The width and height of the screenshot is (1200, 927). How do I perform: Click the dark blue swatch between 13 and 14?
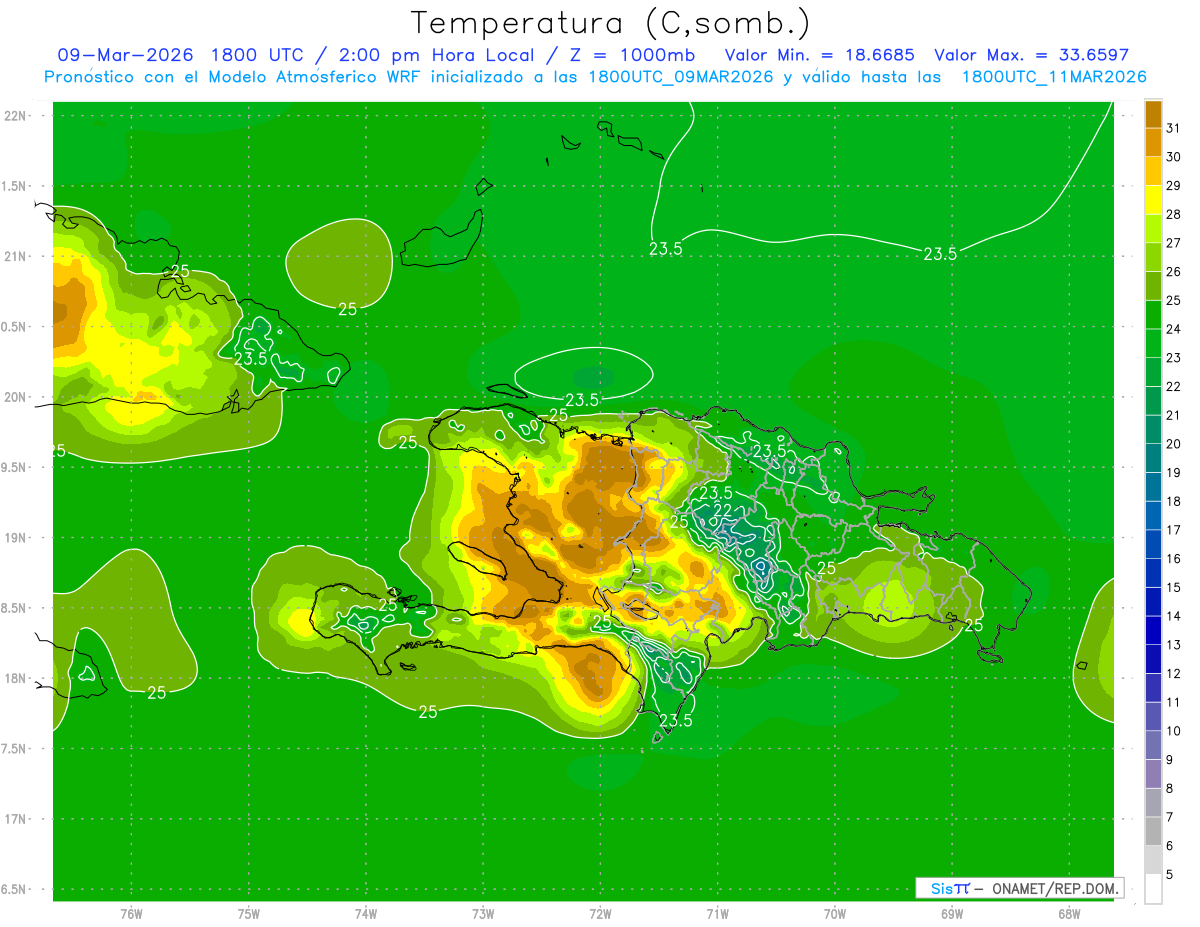point(1153,631)
